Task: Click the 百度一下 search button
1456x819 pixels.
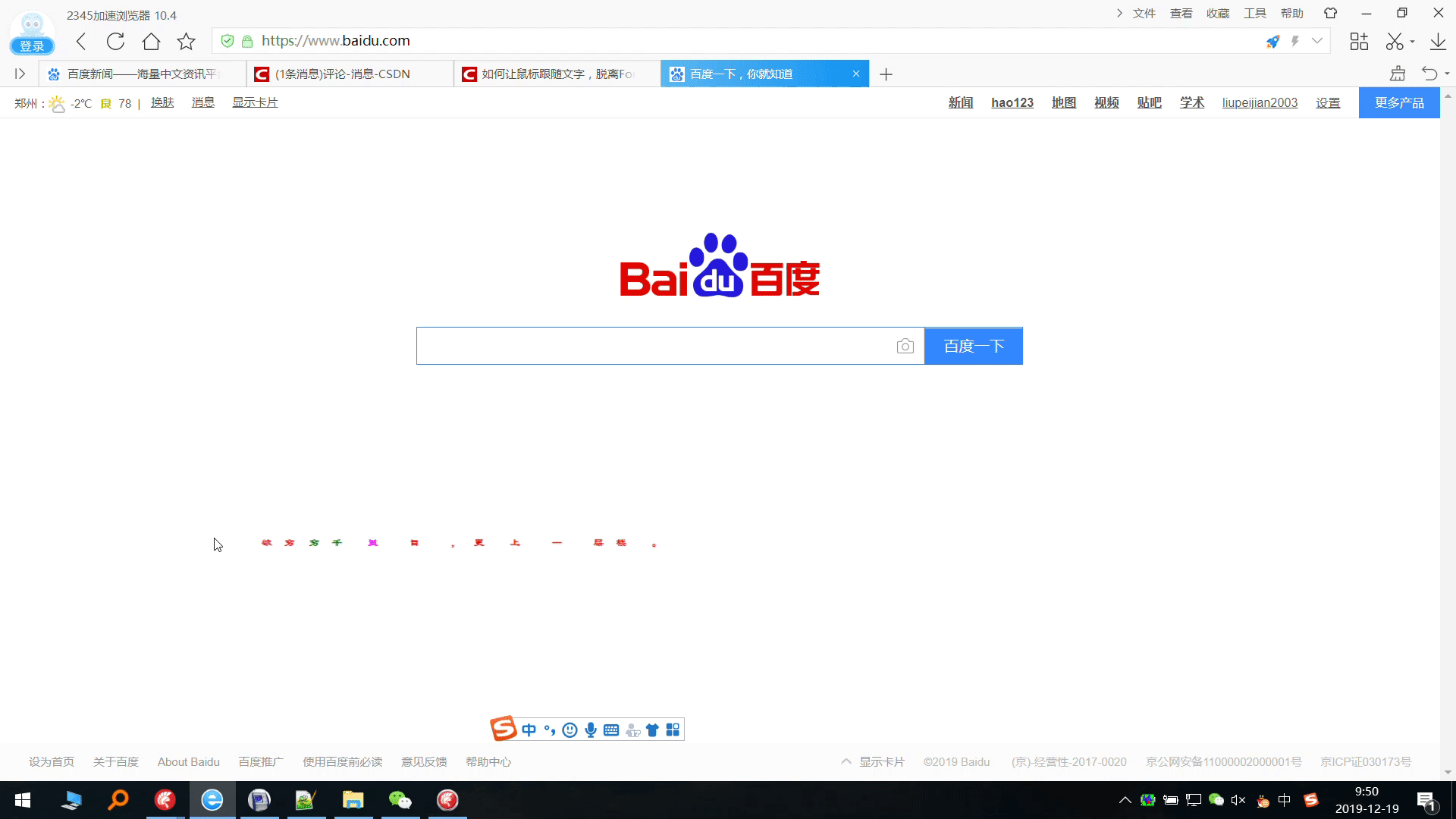Action: click(974, 346)
